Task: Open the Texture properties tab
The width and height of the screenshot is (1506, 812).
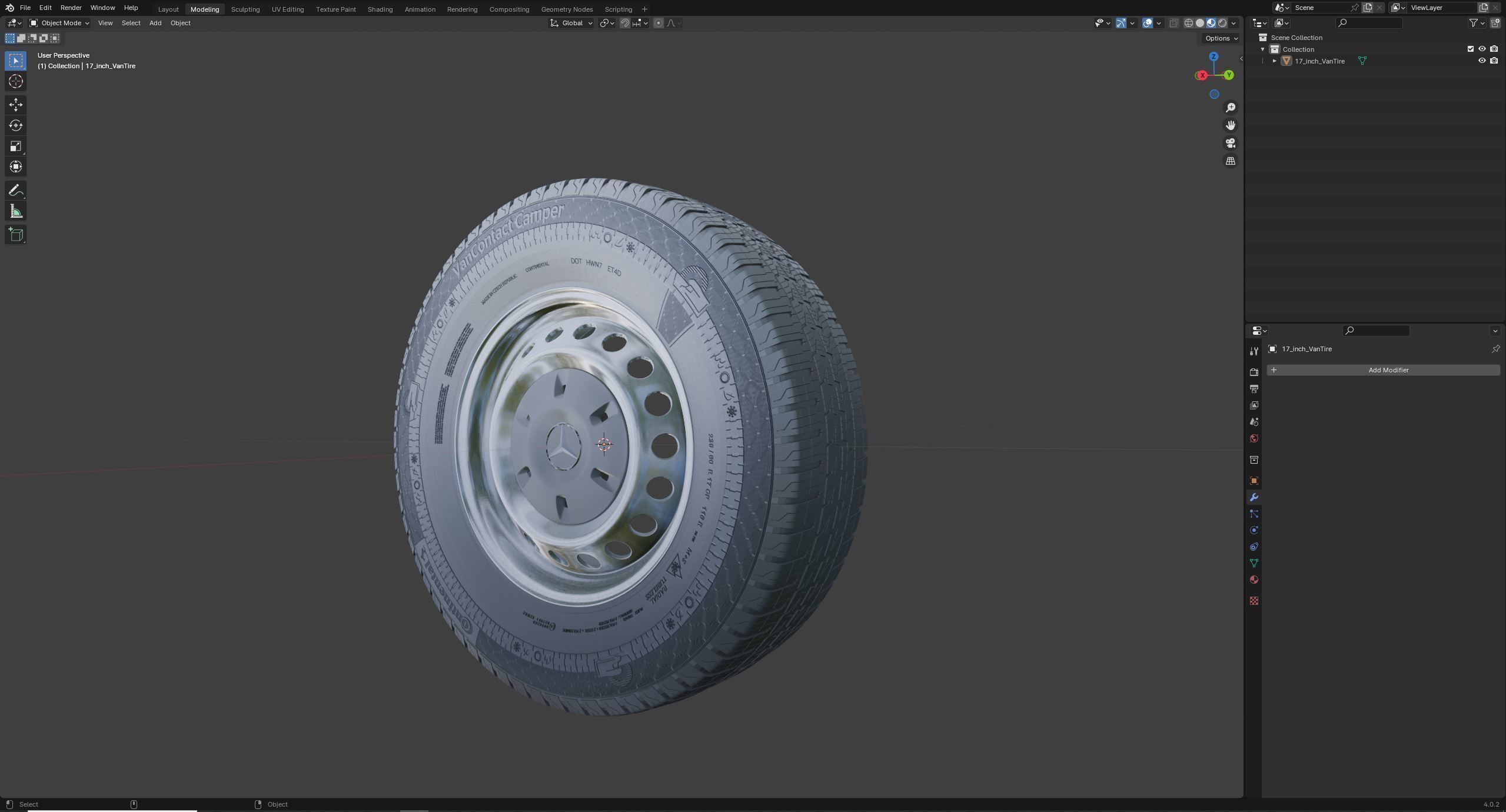Action: [x=1254, y=600]
